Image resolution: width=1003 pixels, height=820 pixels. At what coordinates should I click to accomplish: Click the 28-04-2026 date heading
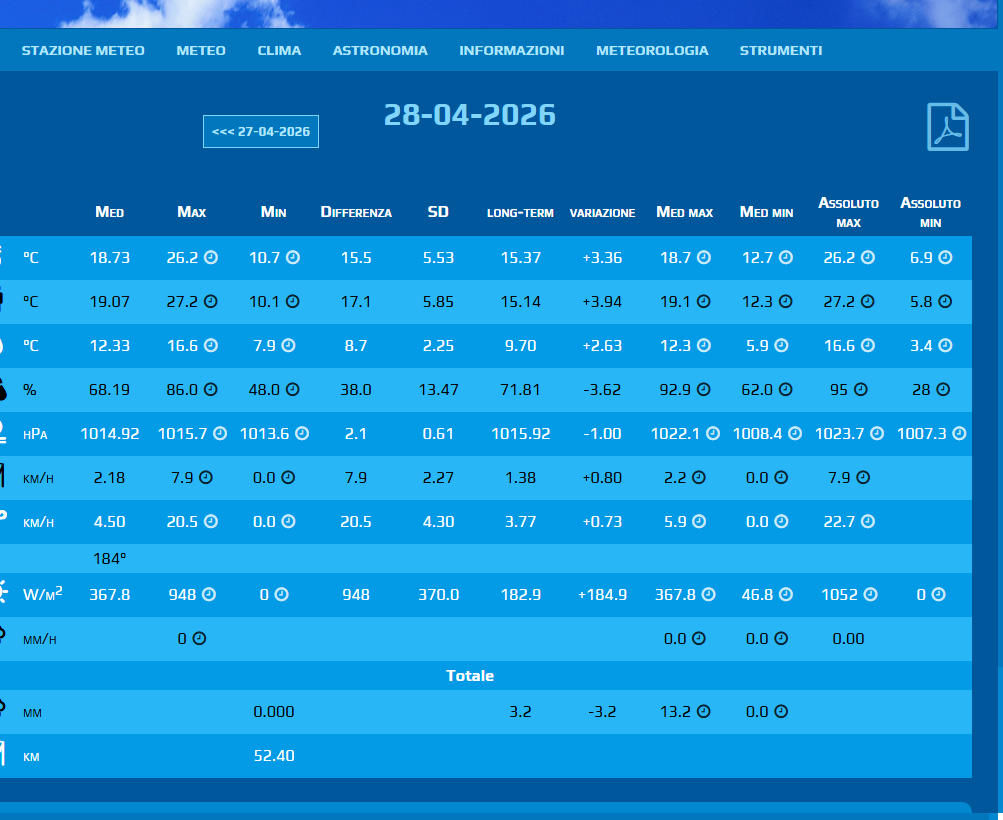[x=470, y=114]
